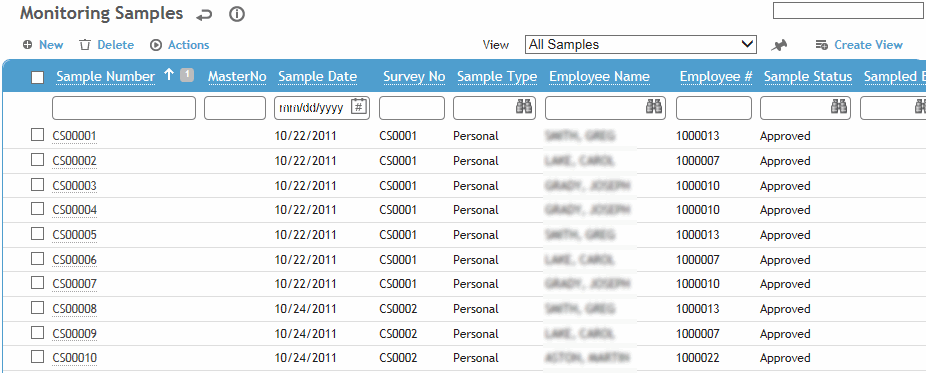Viewport: 926px width, 373px height.
Task: Check the box for sample CS00006
Action: (x=37, y=259)
